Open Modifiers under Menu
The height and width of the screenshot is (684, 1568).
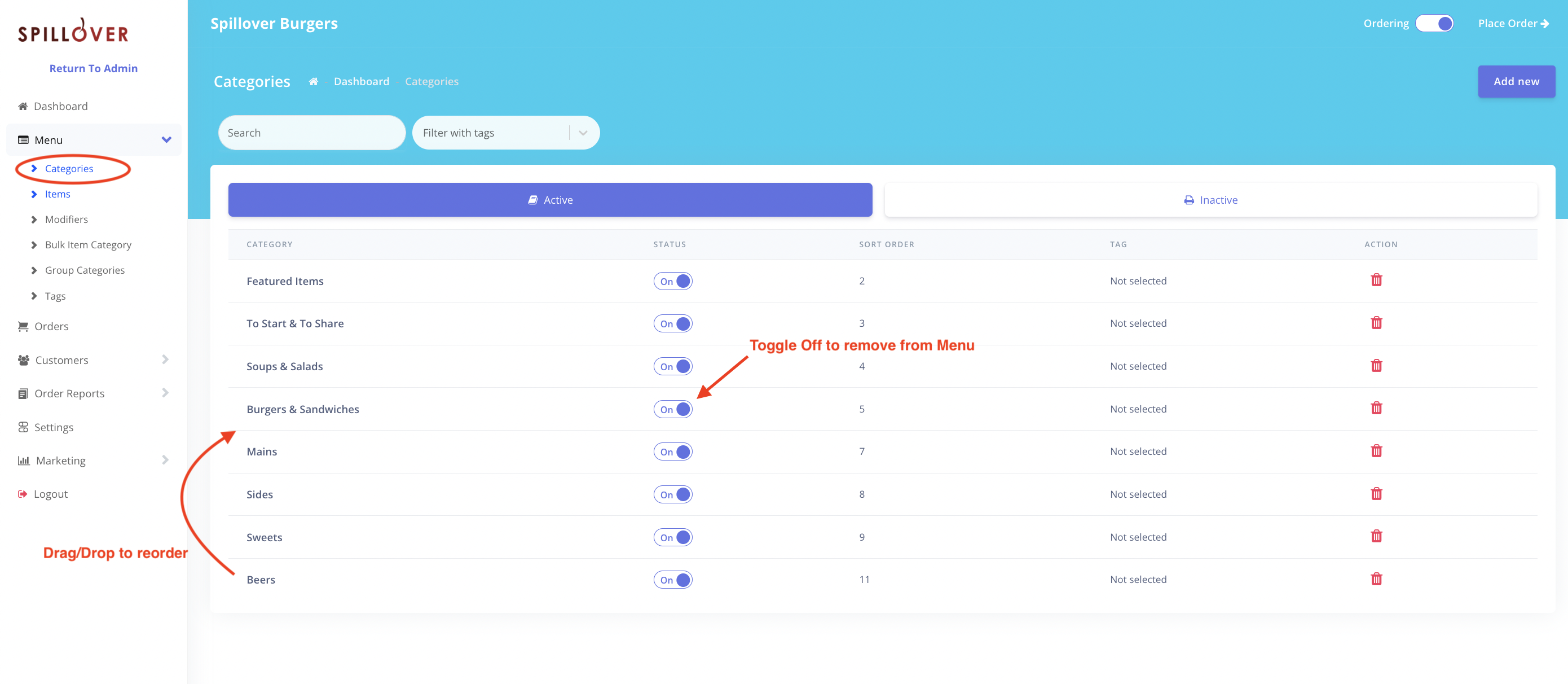(67, 220)
